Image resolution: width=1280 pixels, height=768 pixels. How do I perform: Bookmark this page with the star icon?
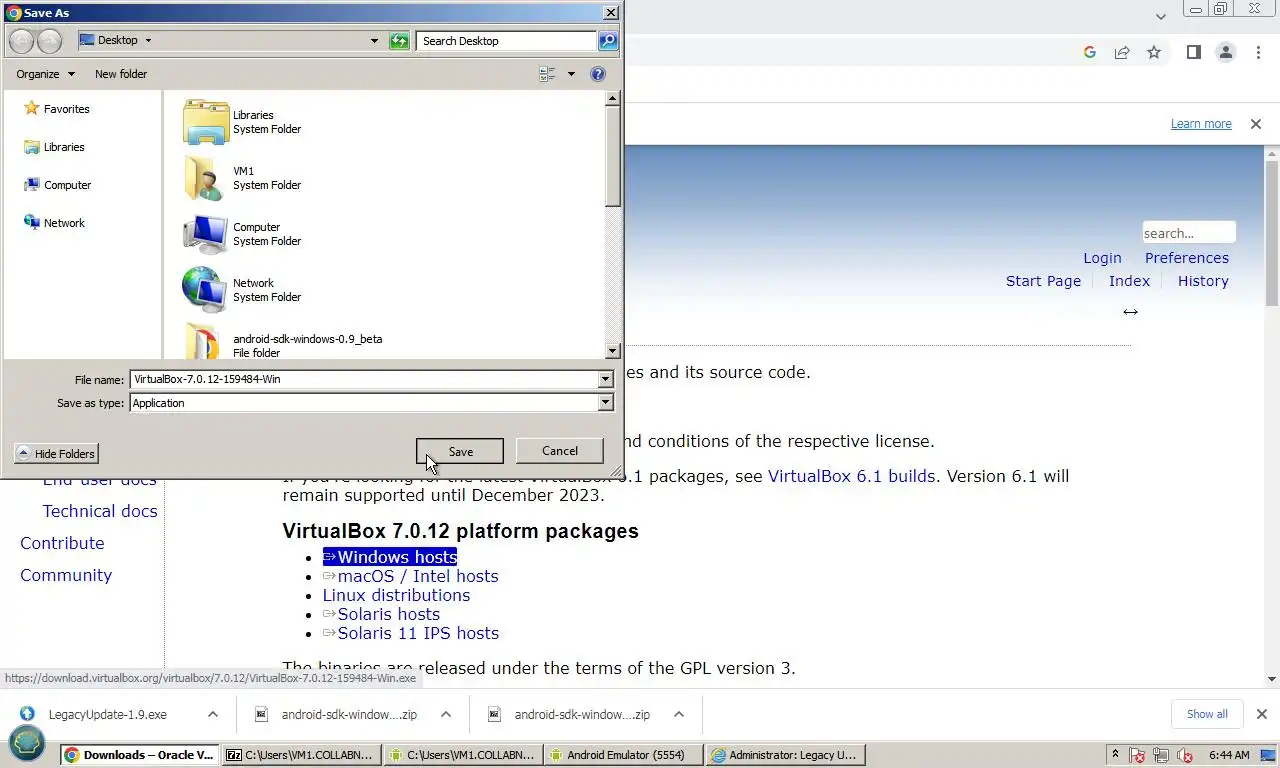pyautogui.click(x=1154, y=52)
